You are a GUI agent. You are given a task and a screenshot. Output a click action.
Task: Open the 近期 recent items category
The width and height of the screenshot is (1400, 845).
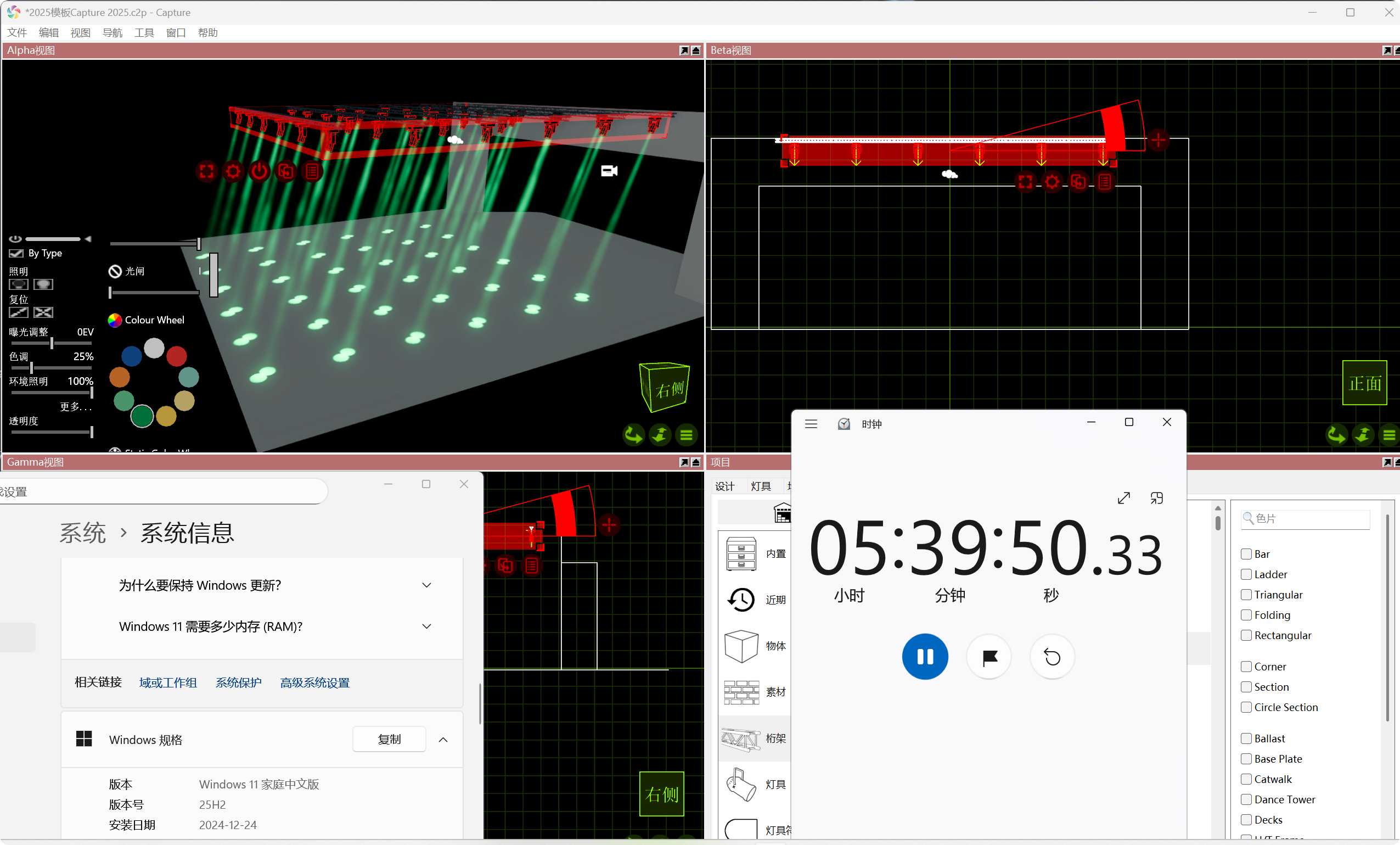tap(755, 600)
